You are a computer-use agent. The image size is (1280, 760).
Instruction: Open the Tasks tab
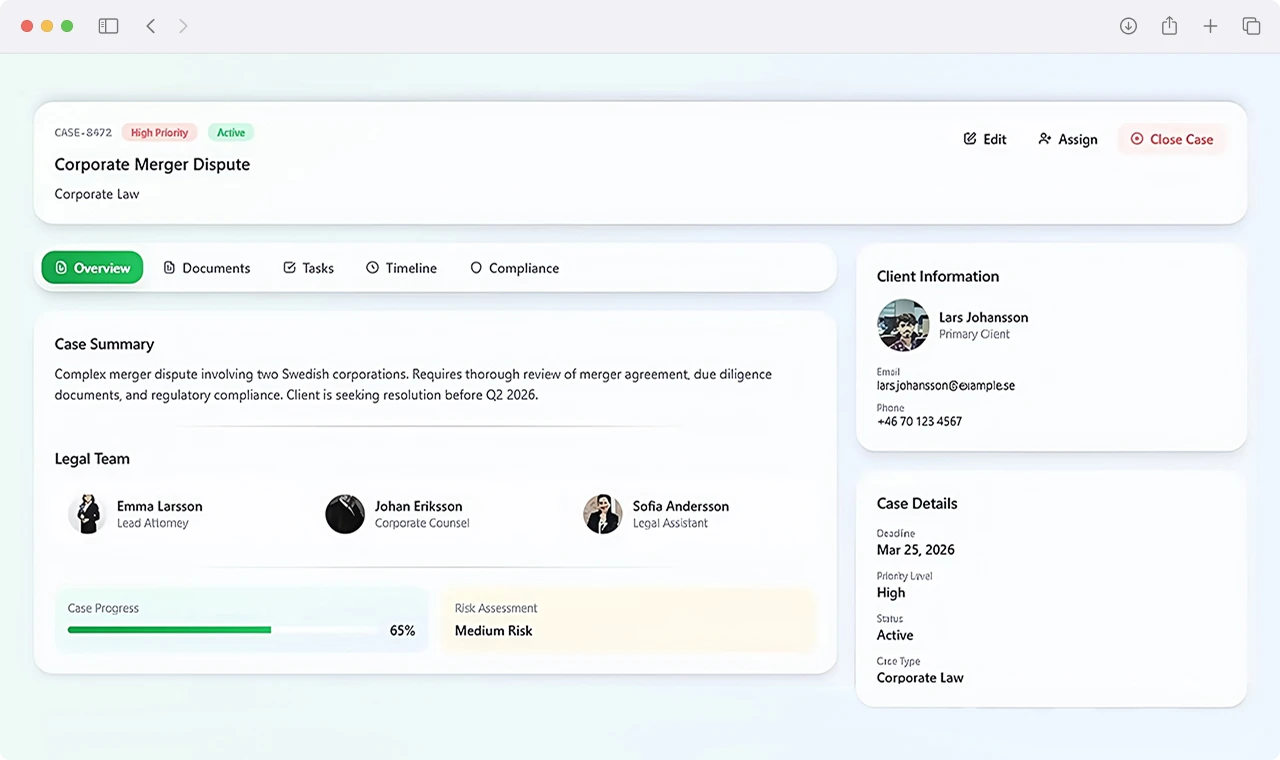[308, 268]
